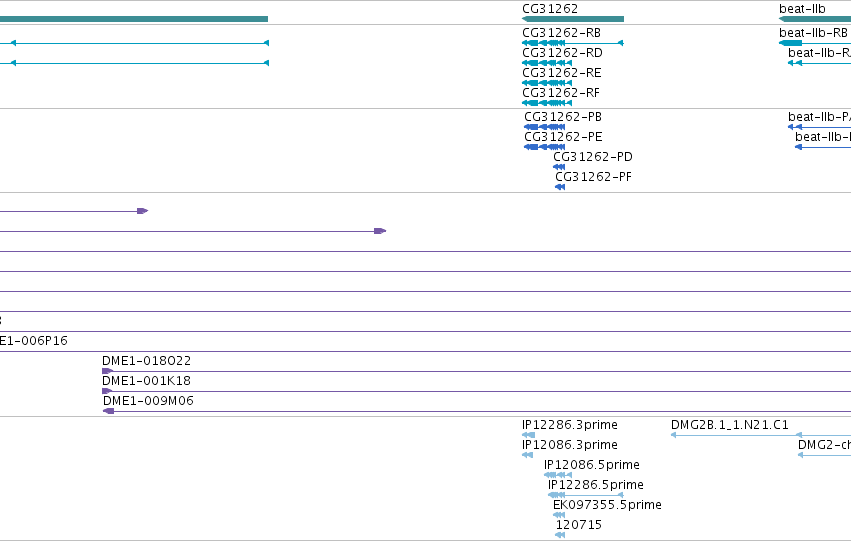This screenshot has height=541, width=851.
Task: Select the DME1-001K18 clone feature
Action: pyautogui.click(x=477, y=391)
